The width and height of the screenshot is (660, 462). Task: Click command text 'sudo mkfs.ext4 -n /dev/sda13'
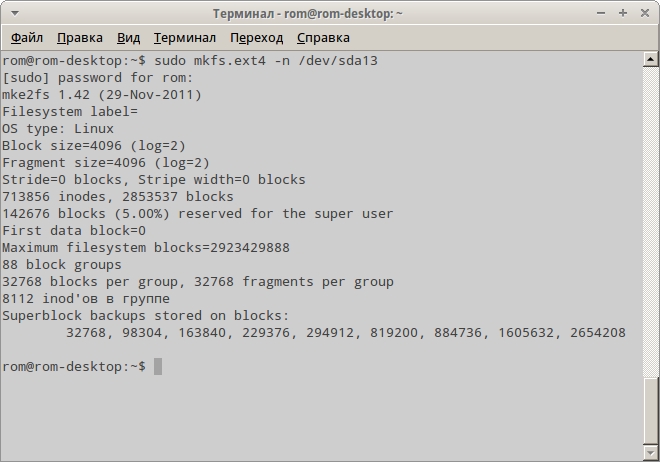(266, 61)
